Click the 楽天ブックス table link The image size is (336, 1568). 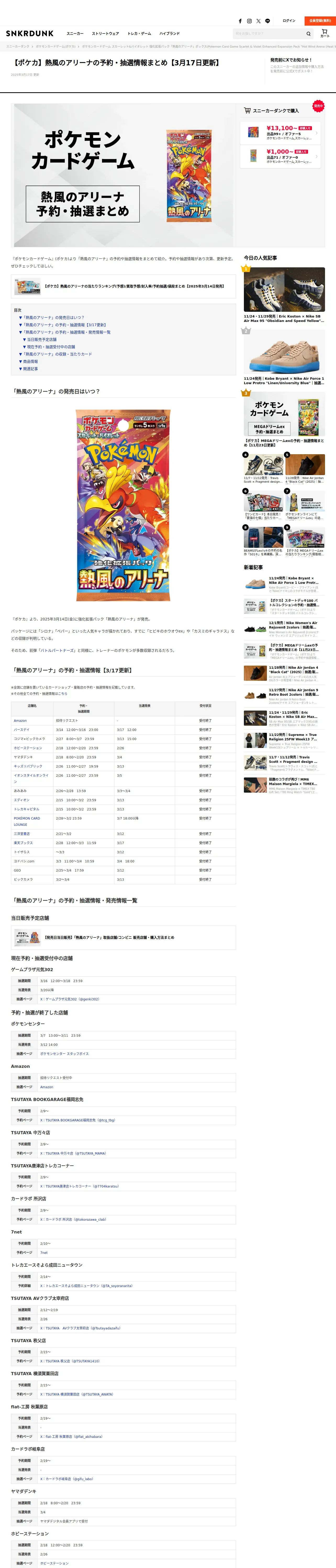click(23, 843)
